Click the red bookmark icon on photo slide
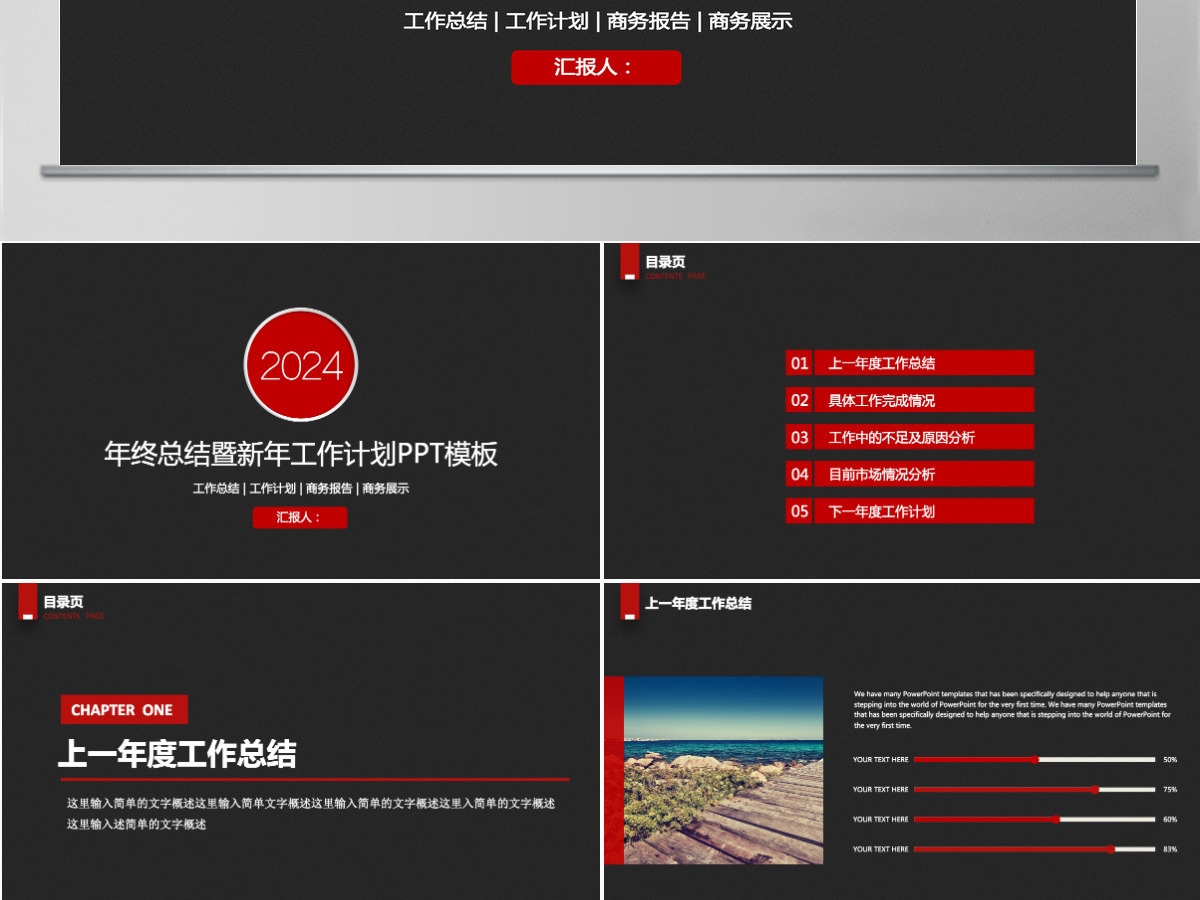Screen dimensions: 1200x900 click(629, 602)
